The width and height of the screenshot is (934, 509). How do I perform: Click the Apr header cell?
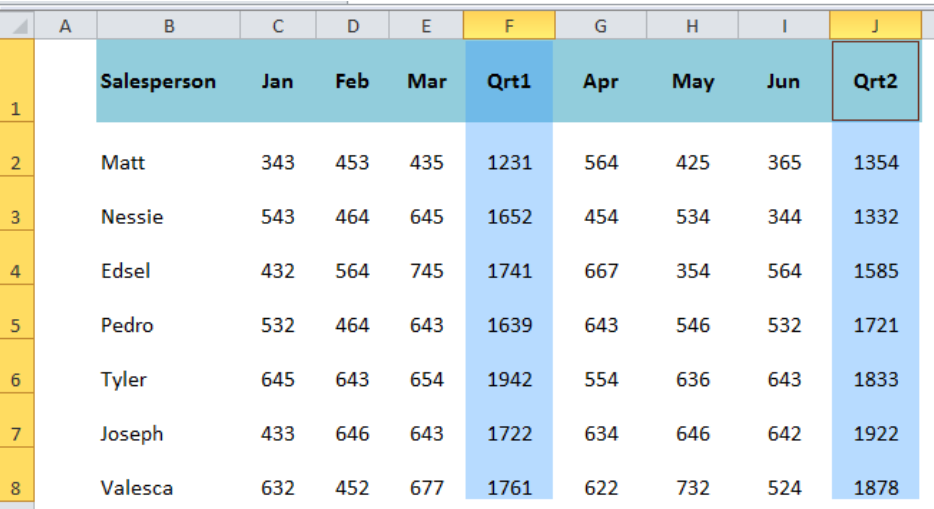(x=601, y=81)
